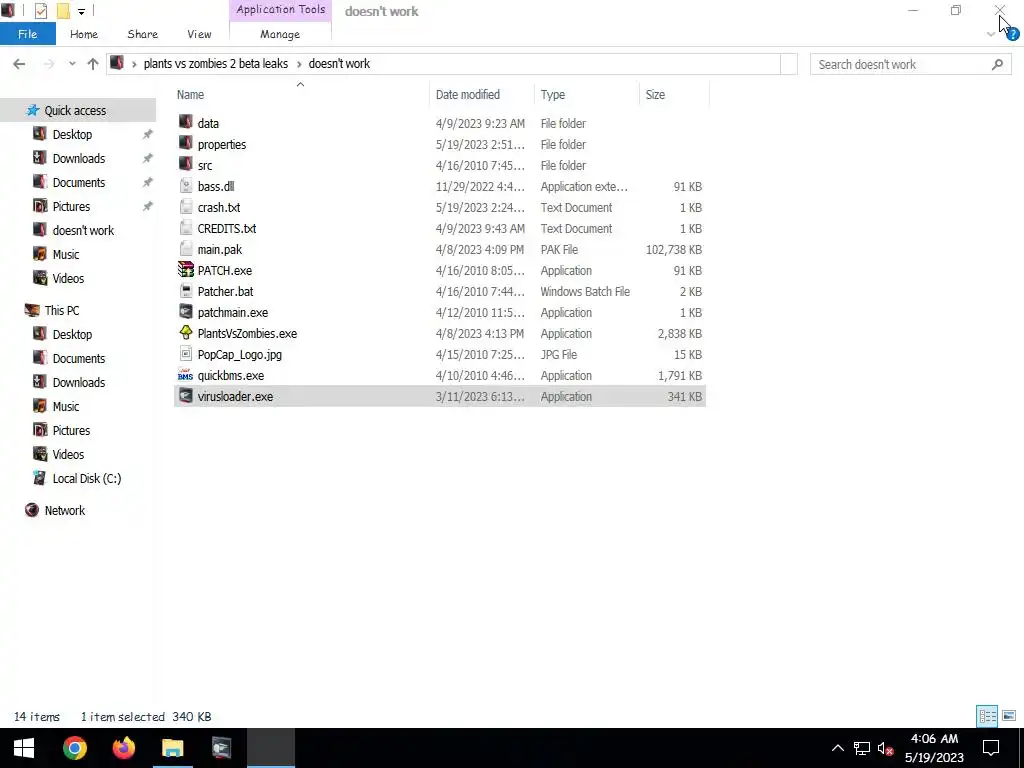This screenshot has height=768, width=1024.
Task: Click the src folder icon
Action: 185,165
